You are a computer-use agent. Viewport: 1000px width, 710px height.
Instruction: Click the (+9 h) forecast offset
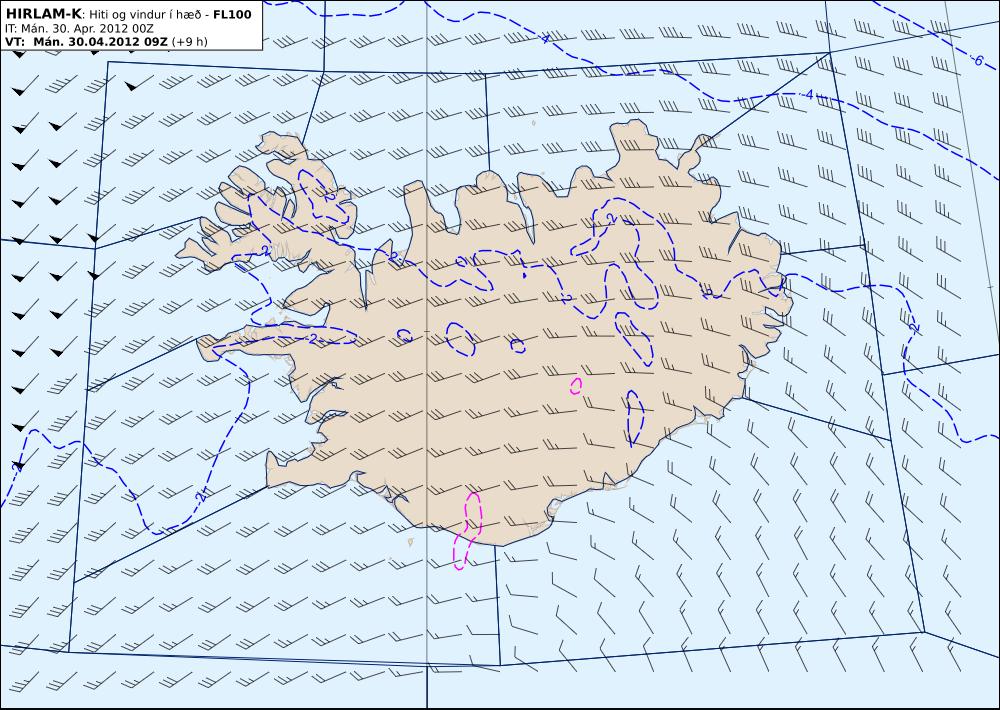[x=189, y=41]
